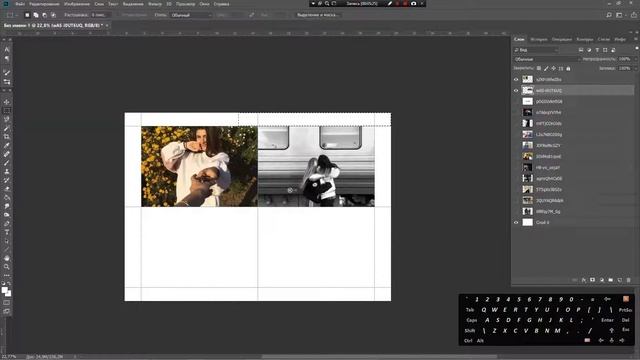Click Ctrl key on on-screen keyboard
The width and height of the screenshot is (640, 360).
tap(468, 340)
